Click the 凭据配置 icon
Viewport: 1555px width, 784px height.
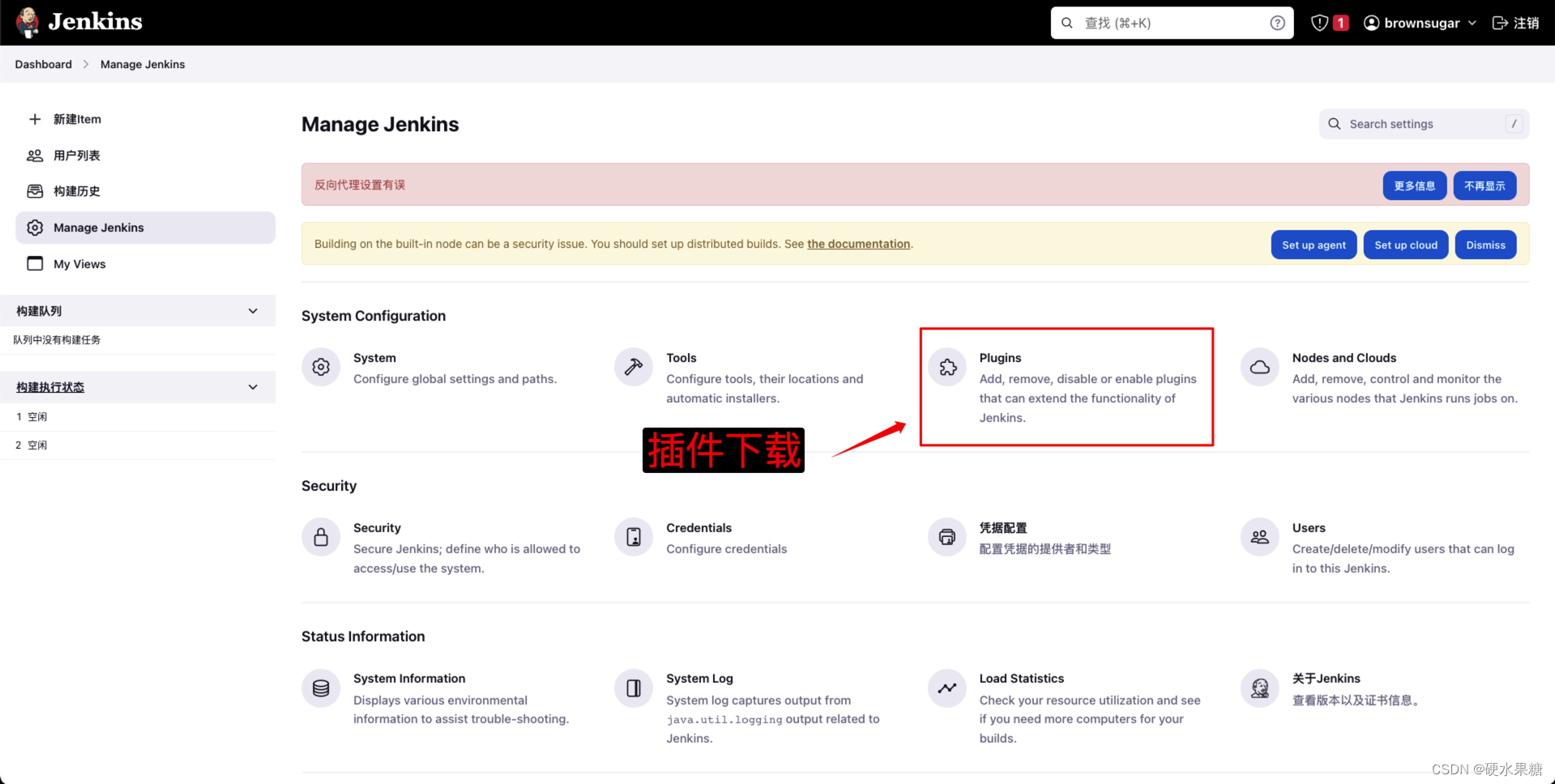pyautogui.click(x=947, y=537)
